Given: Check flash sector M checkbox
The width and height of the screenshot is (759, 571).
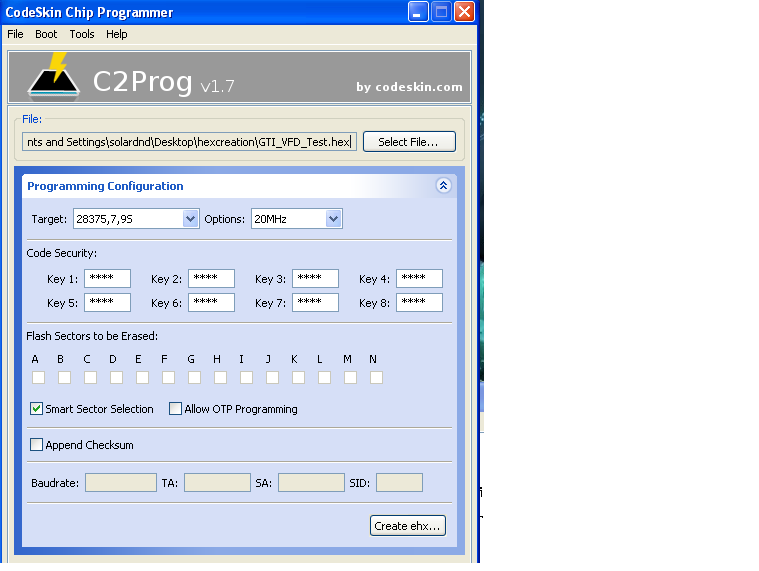Looking at the screenshot, I should pos(350,377).
